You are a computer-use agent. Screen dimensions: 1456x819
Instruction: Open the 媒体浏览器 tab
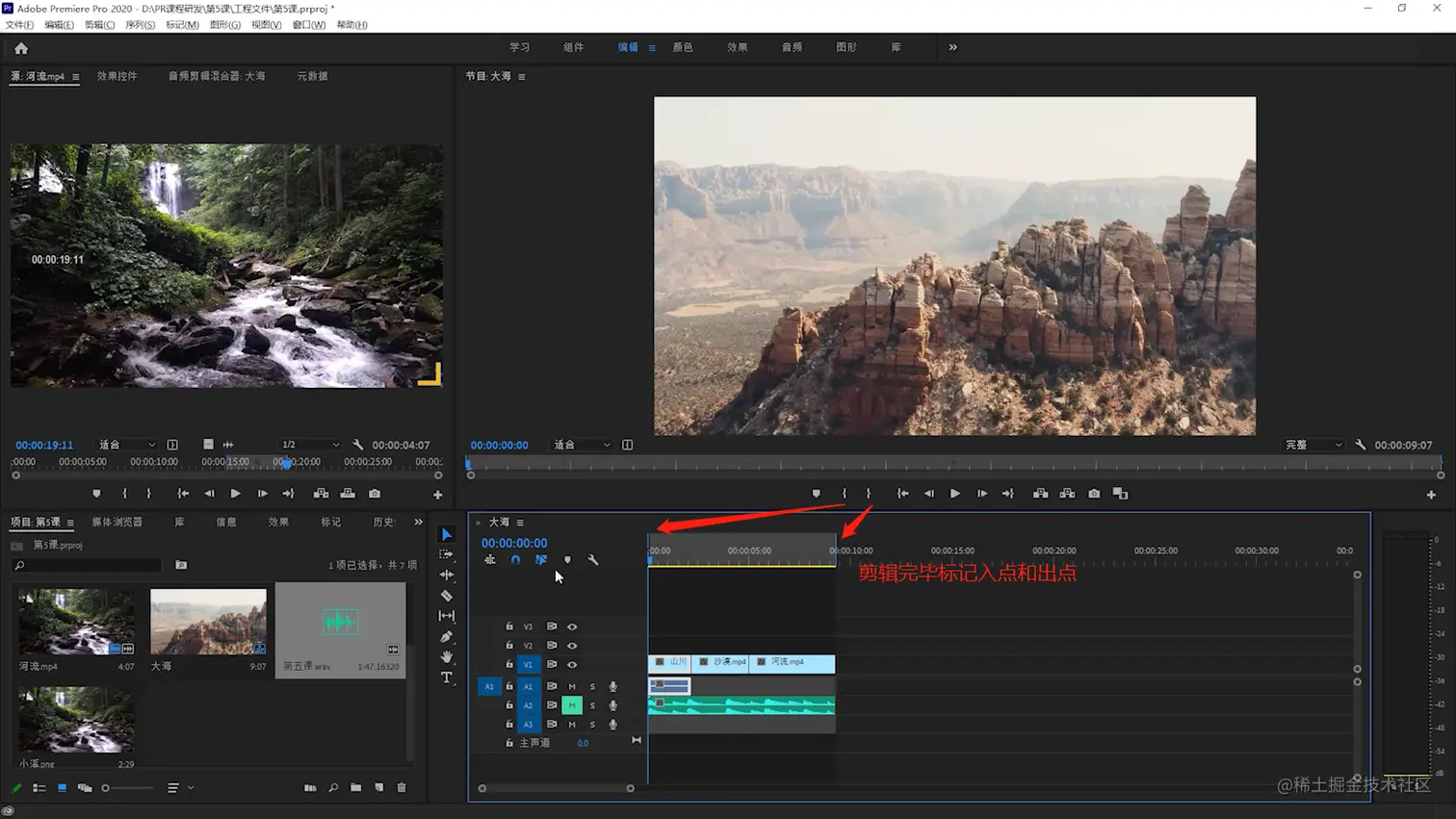coord(117,522)
